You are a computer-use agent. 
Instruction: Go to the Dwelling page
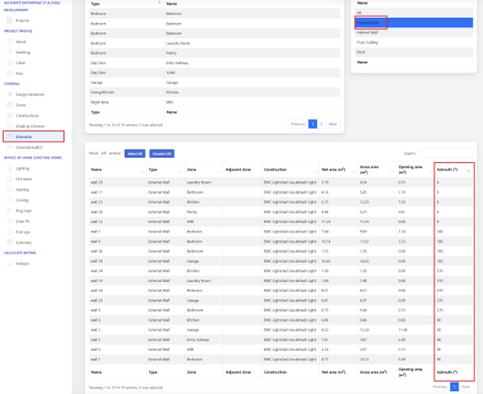pos(23,52)
